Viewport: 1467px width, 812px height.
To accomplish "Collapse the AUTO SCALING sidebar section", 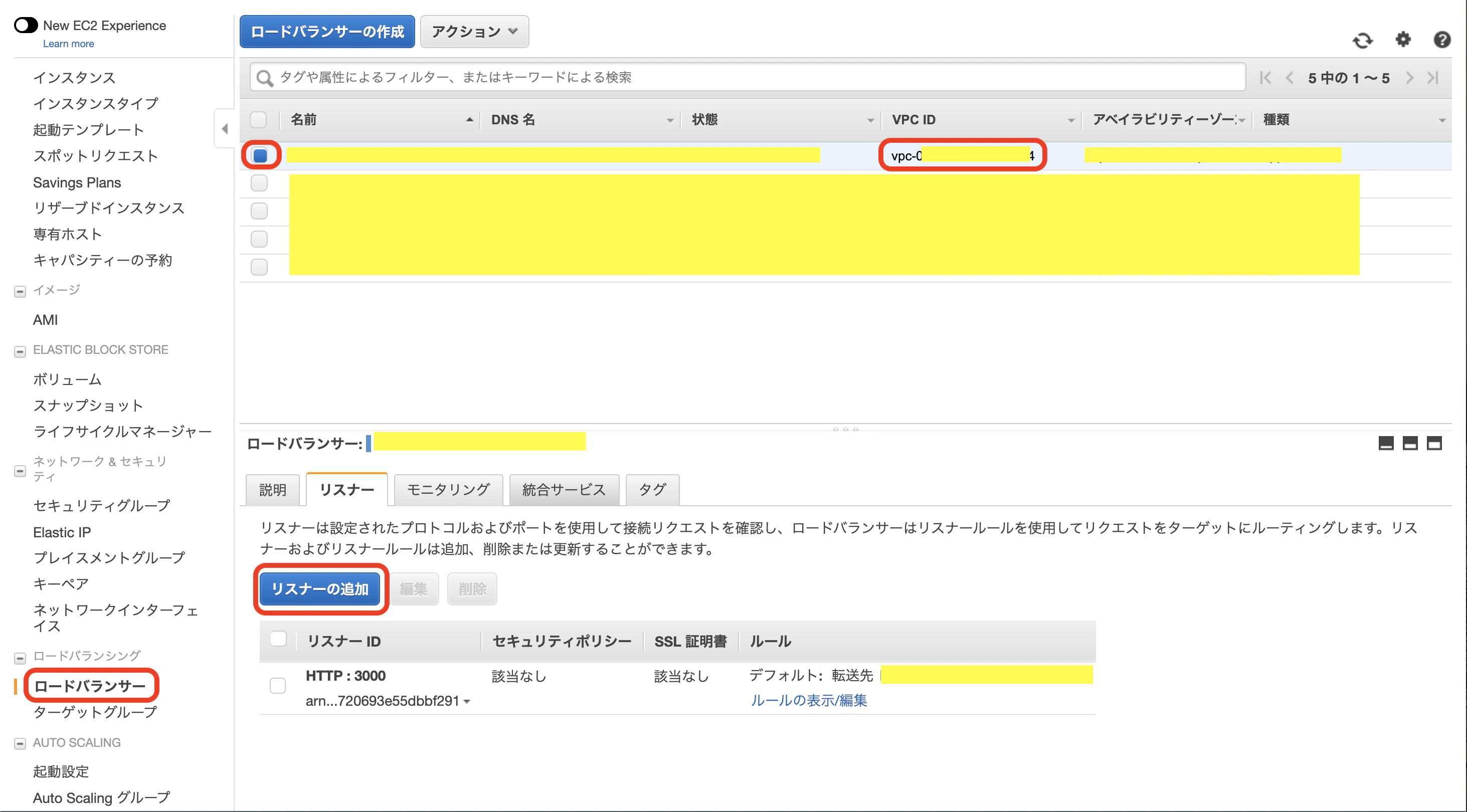I will pyautogui.click(x=20, y=744).
